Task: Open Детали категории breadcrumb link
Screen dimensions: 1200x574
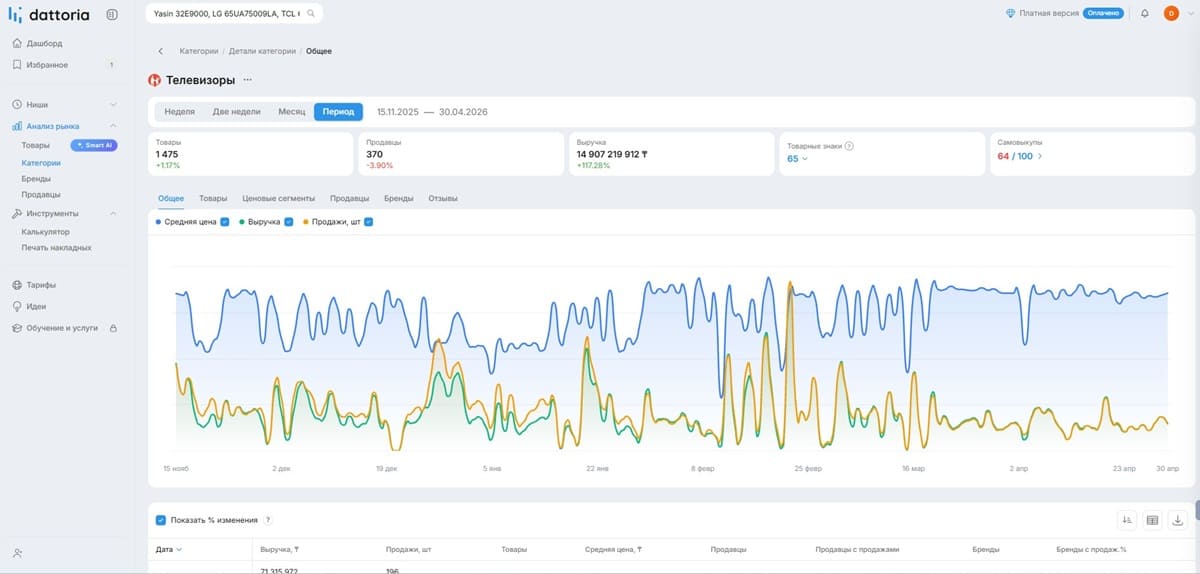Action: coord(262,51)
